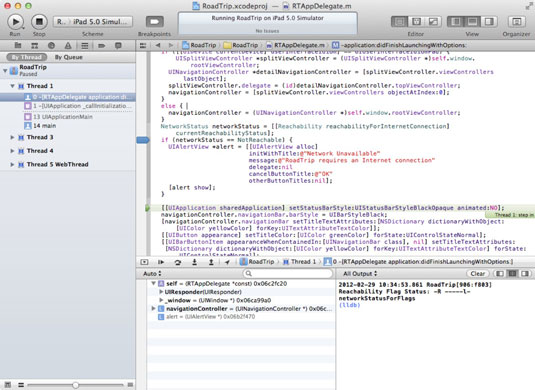Go back in editor history

point(158,45)
